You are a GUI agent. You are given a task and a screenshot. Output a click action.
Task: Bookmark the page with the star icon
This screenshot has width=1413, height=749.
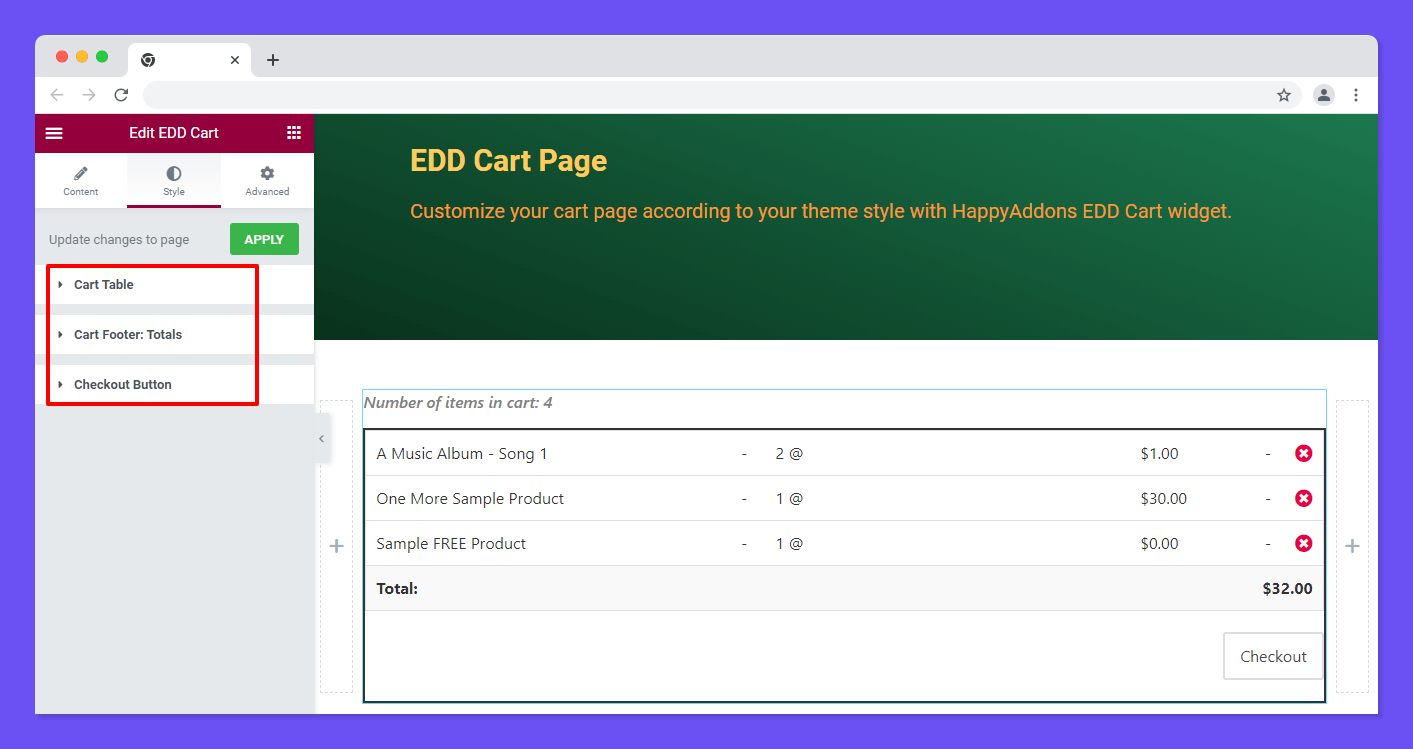click(1283, 94)
